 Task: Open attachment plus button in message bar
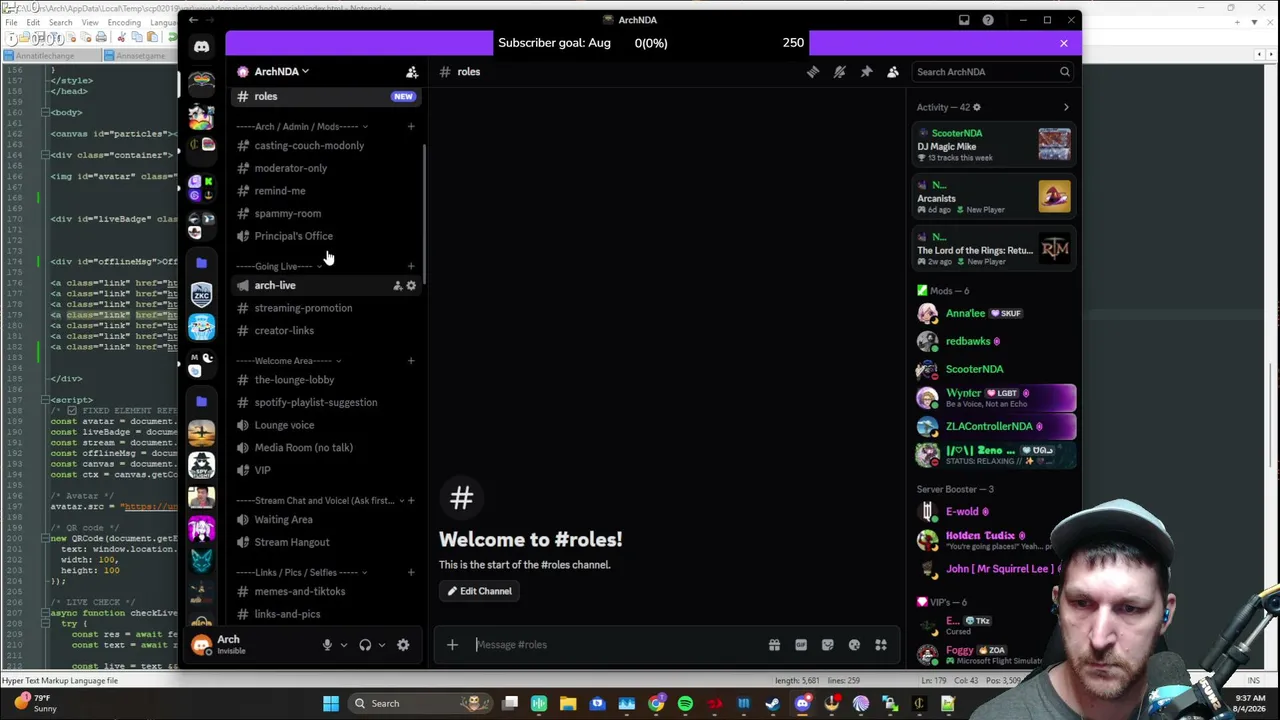point(452,645)
